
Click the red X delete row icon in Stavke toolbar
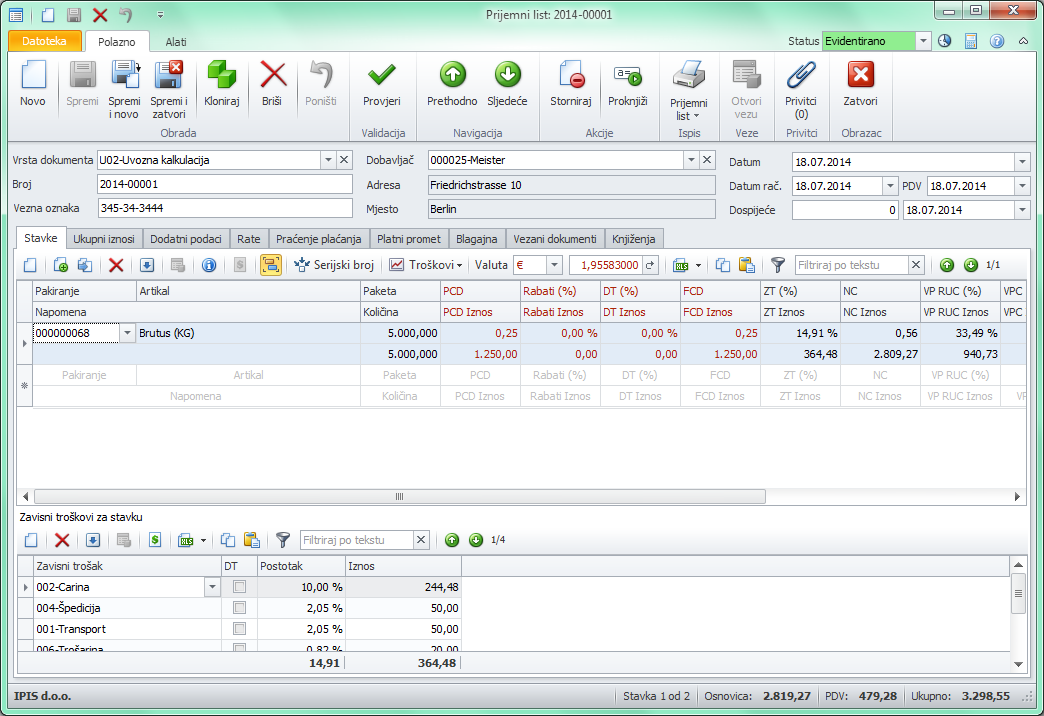coord(116,265)
